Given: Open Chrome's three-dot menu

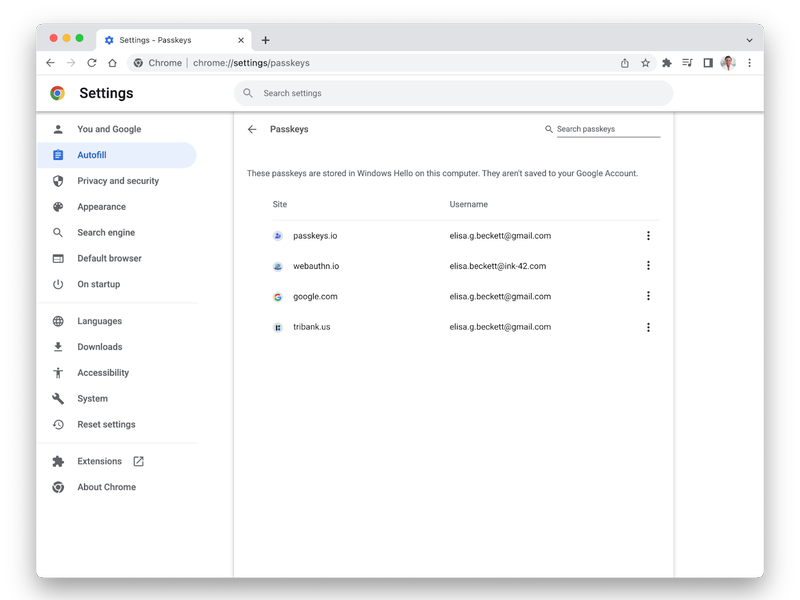Looking at the screenshot, I should click(751, 62).
